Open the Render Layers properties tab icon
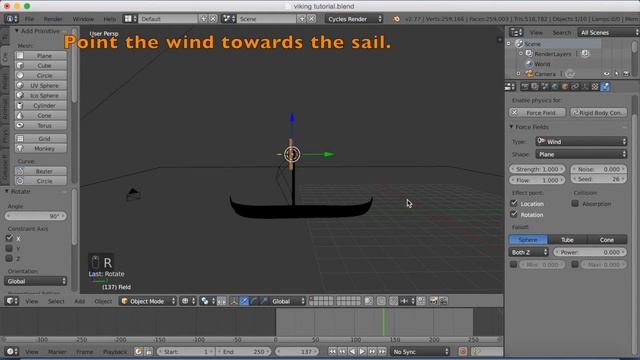Image resolution: width=640 pixels, height=360 pixels. pos(534,87)
